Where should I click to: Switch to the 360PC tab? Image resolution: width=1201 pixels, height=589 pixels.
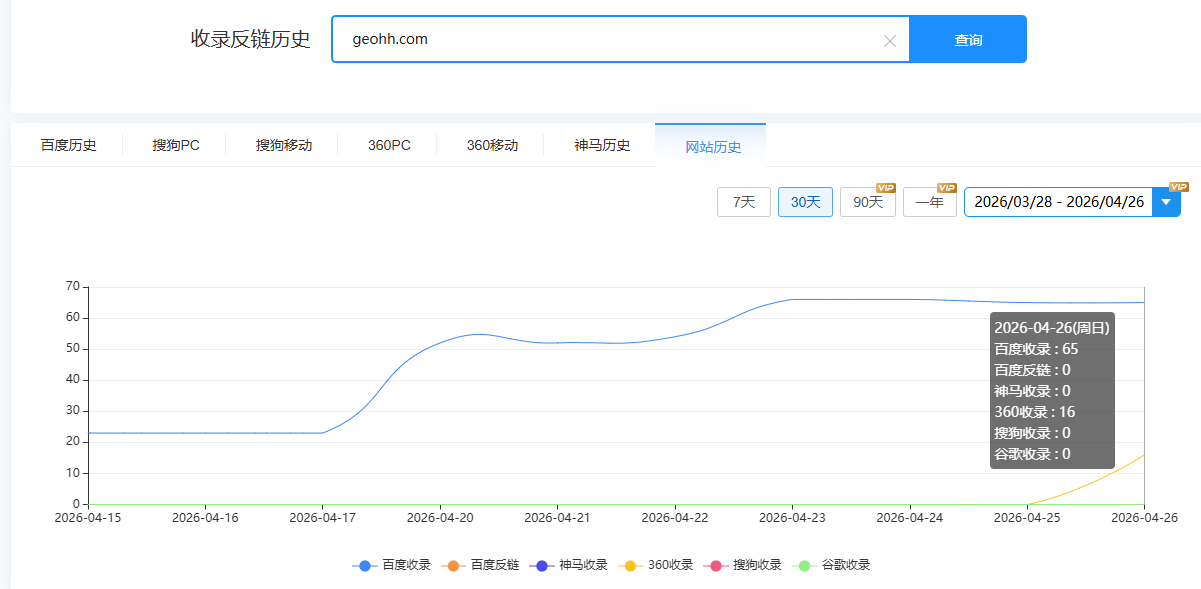pyautogui.click(x=389, y=145)
